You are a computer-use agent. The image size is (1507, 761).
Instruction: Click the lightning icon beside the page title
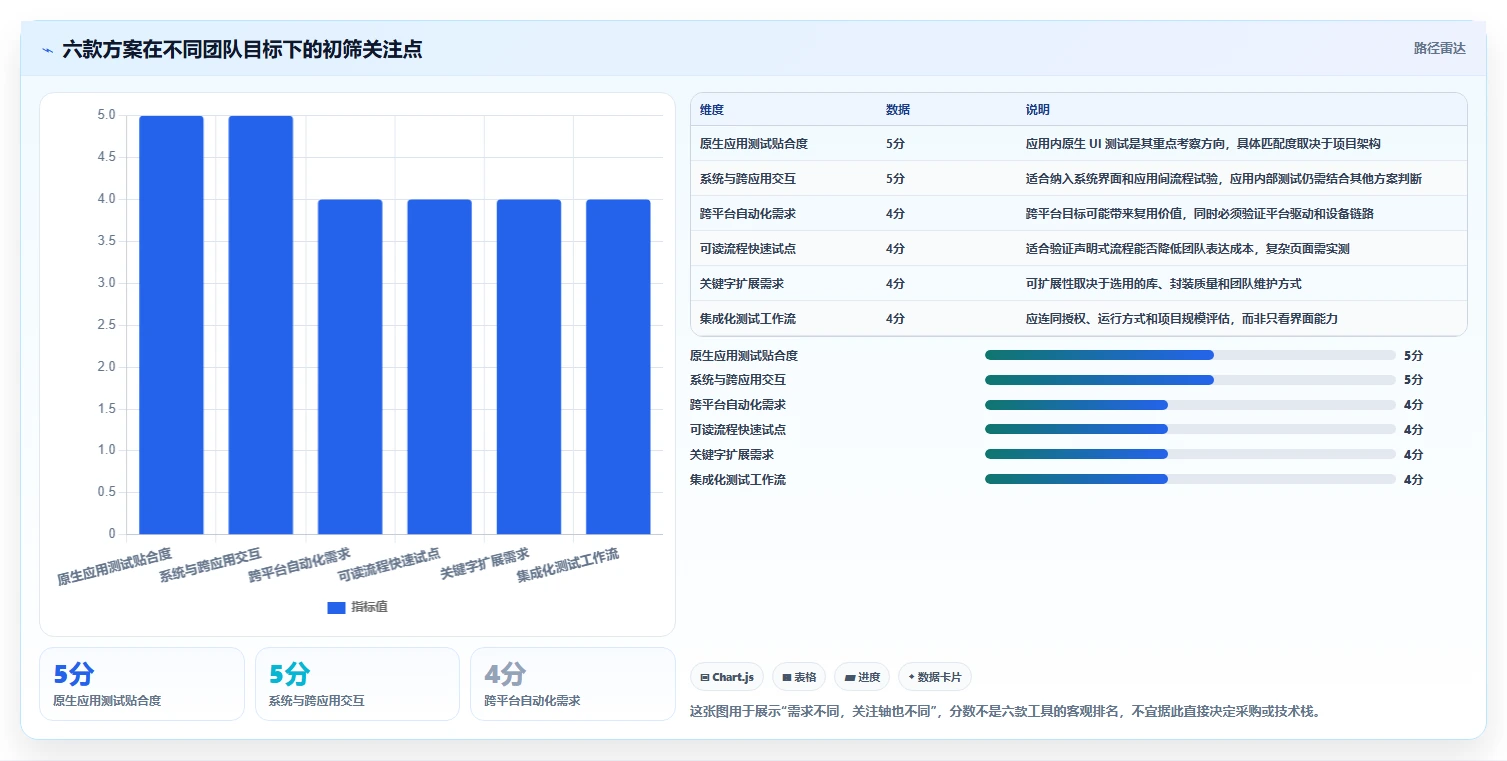48,50
